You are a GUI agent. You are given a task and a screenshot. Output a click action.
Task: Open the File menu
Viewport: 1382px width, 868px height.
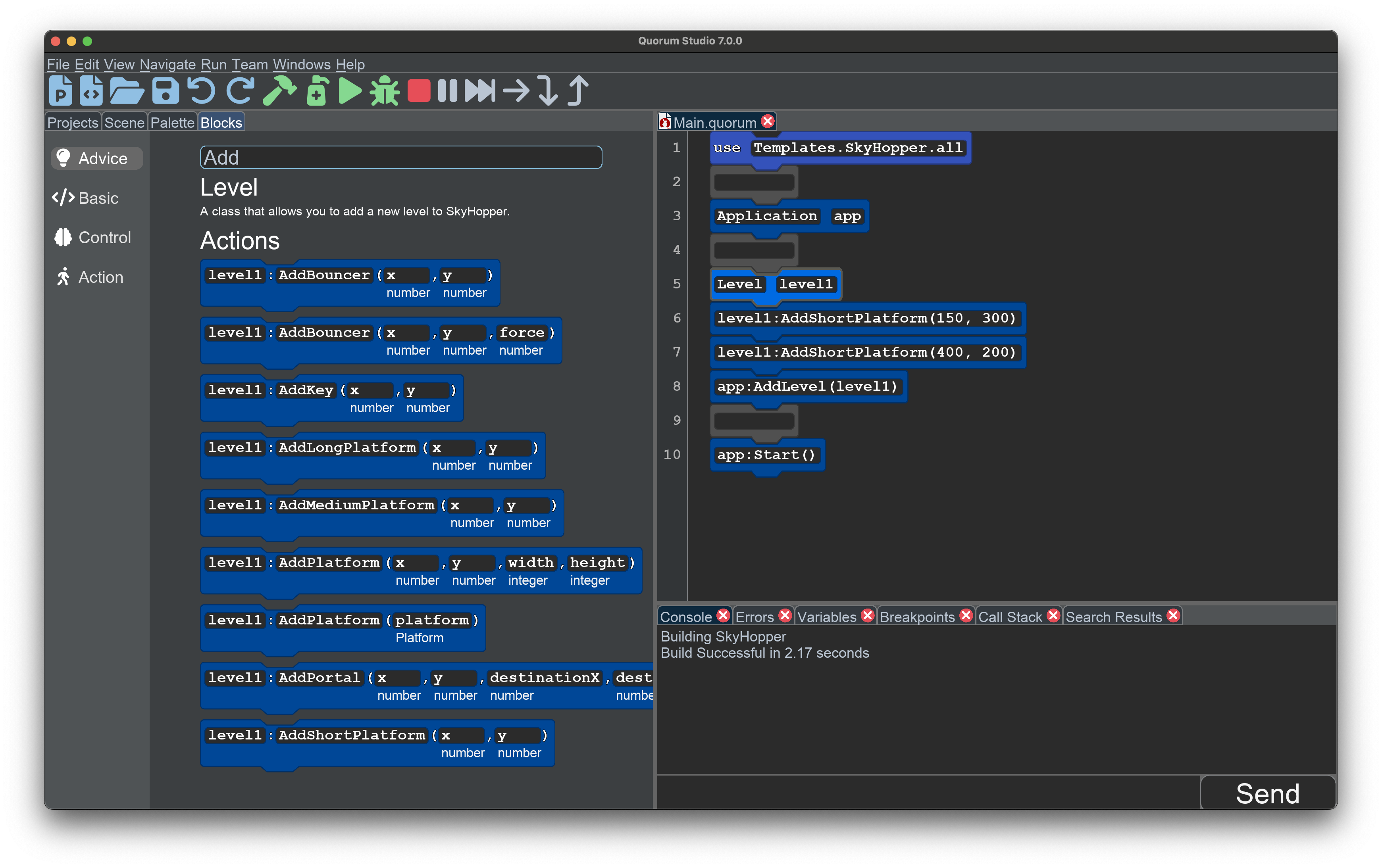coord(58,64)
